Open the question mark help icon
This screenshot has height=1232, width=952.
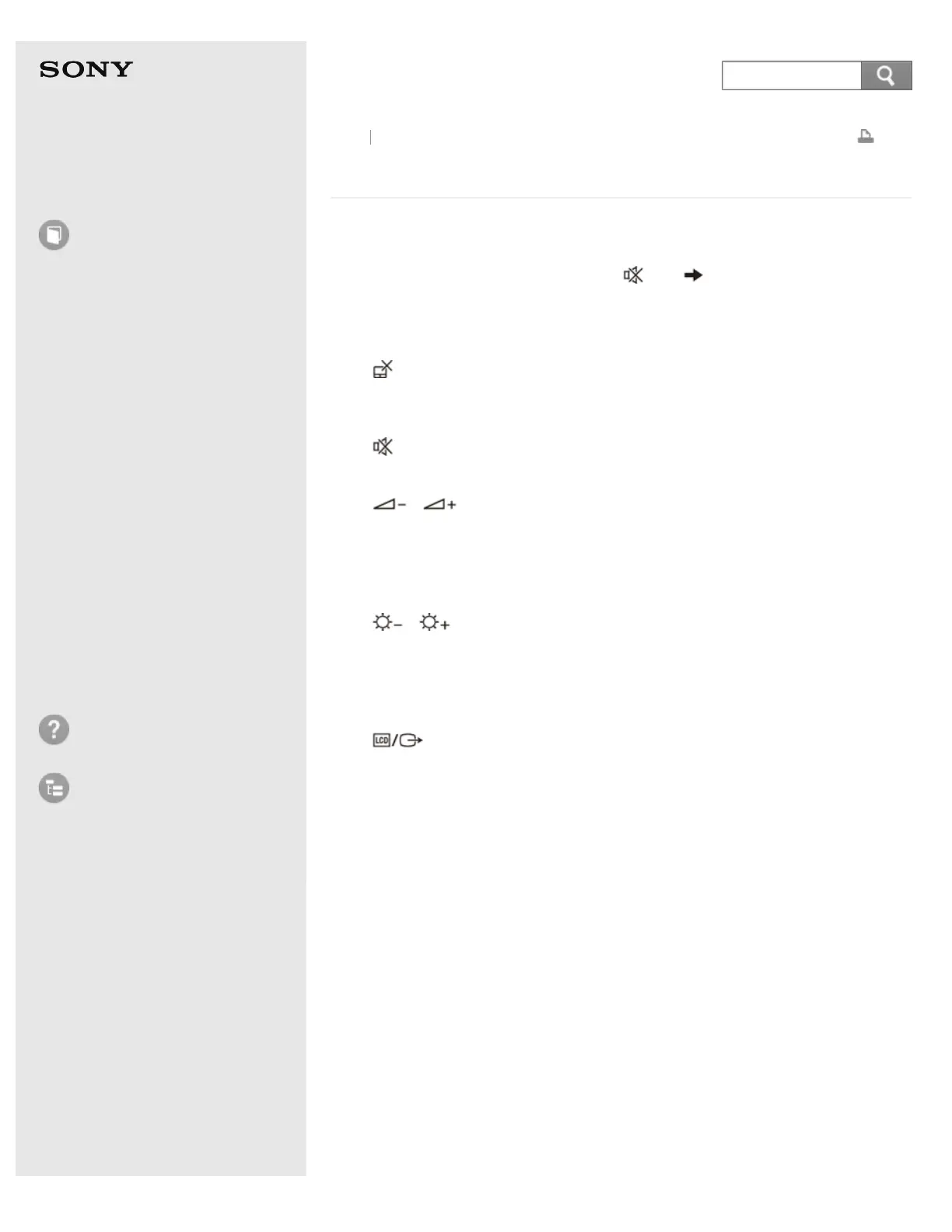[54, 730]
